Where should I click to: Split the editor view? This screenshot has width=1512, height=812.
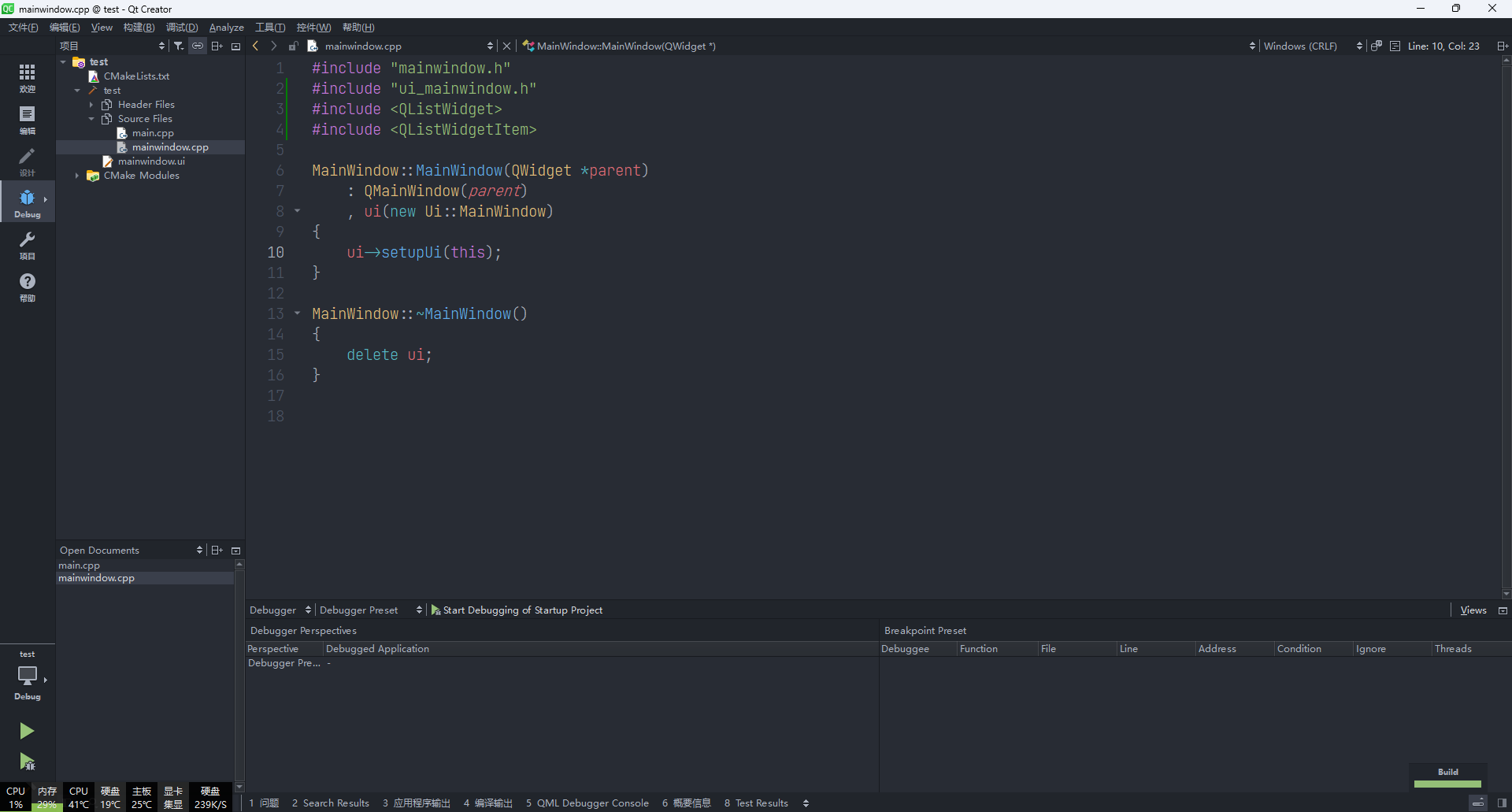click(1503, 46)
